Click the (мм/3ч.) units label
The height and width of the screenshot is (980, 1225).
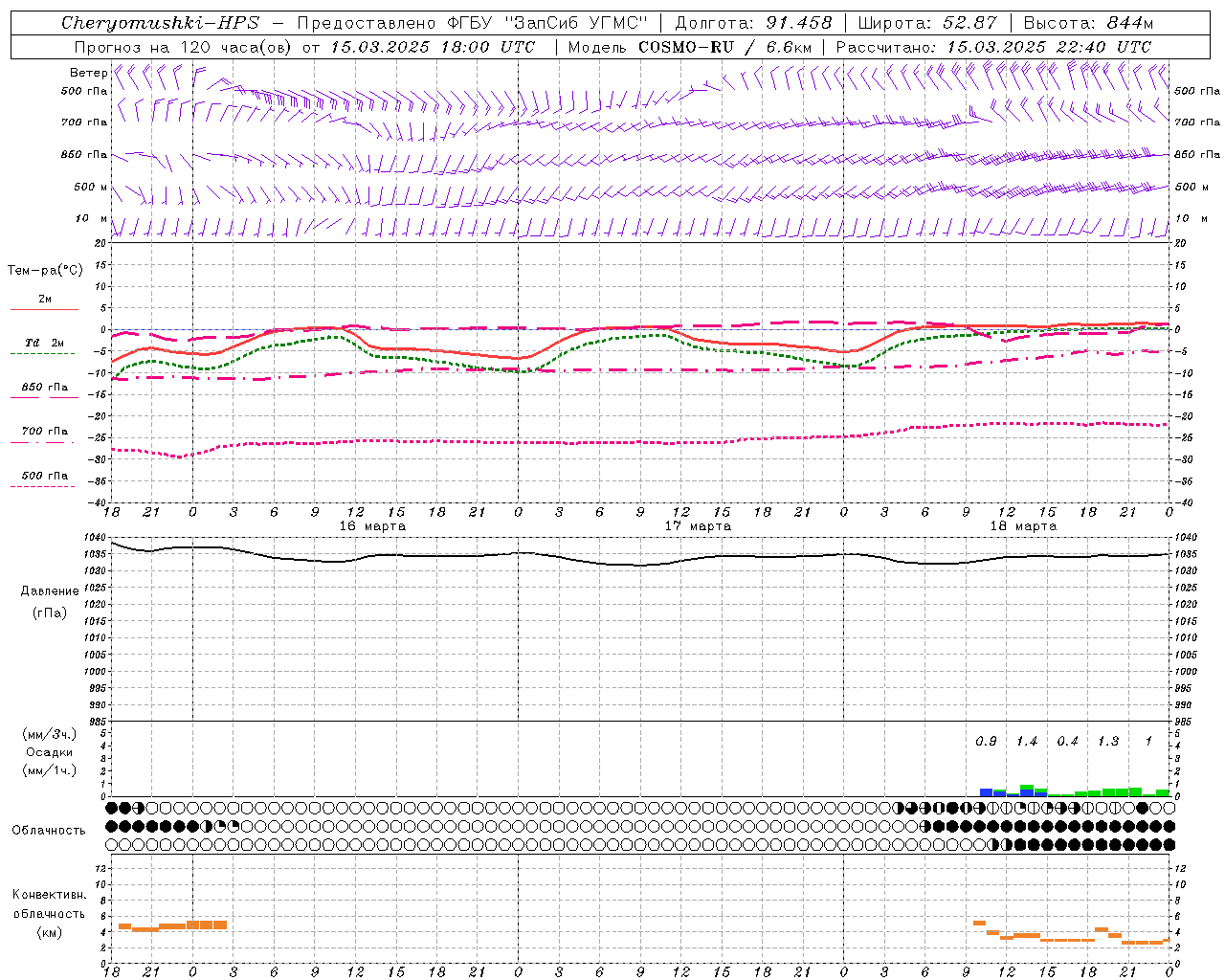[50, 734]
